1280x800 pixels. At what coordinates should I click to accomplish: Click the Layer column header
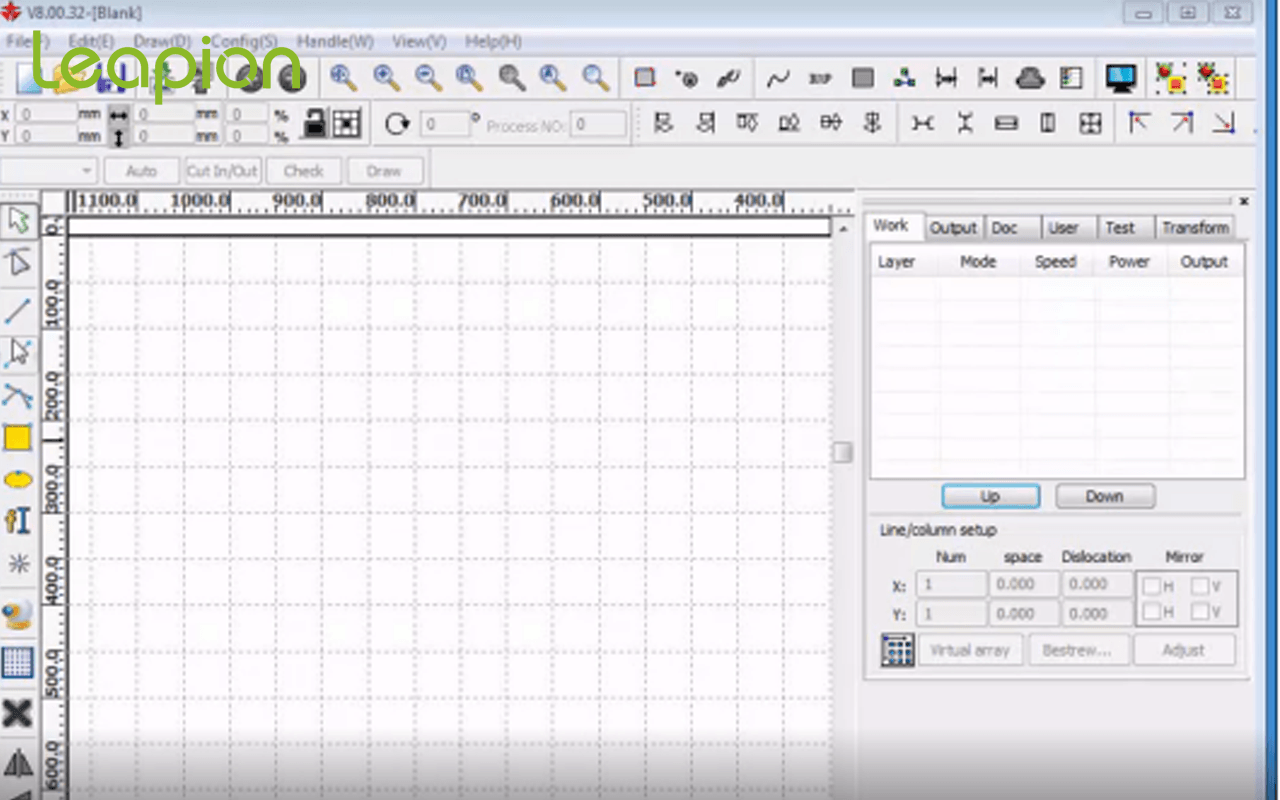tap(896, 262)
